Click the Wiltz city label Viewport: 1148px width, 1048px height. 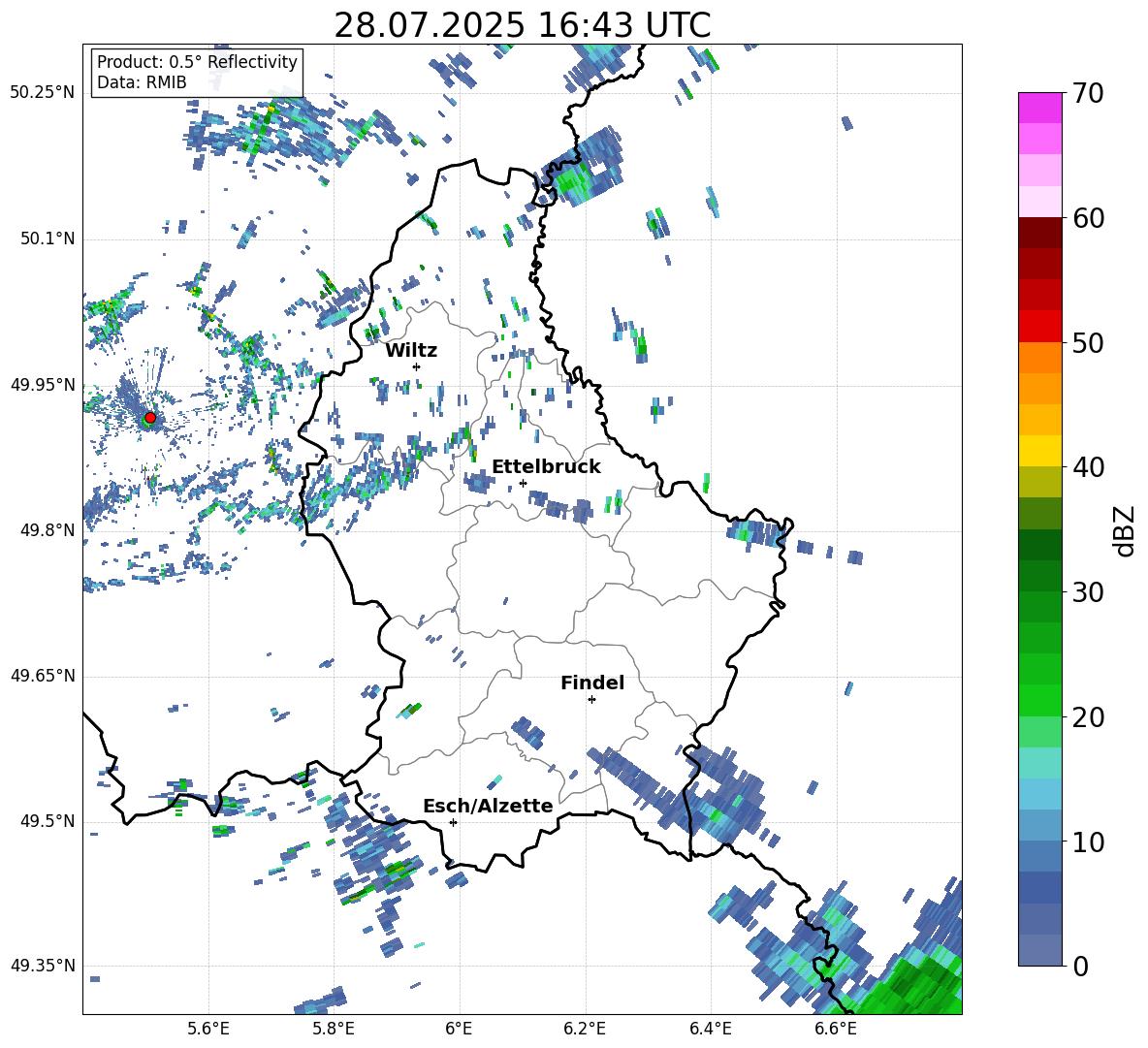pos(411,351)
